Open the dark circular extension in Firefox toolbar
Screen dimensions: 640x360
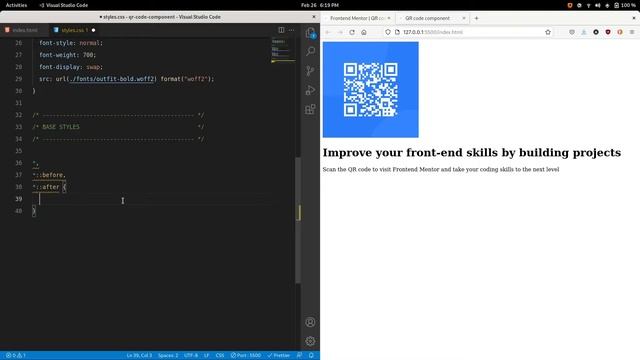click(x=596, y=32)
